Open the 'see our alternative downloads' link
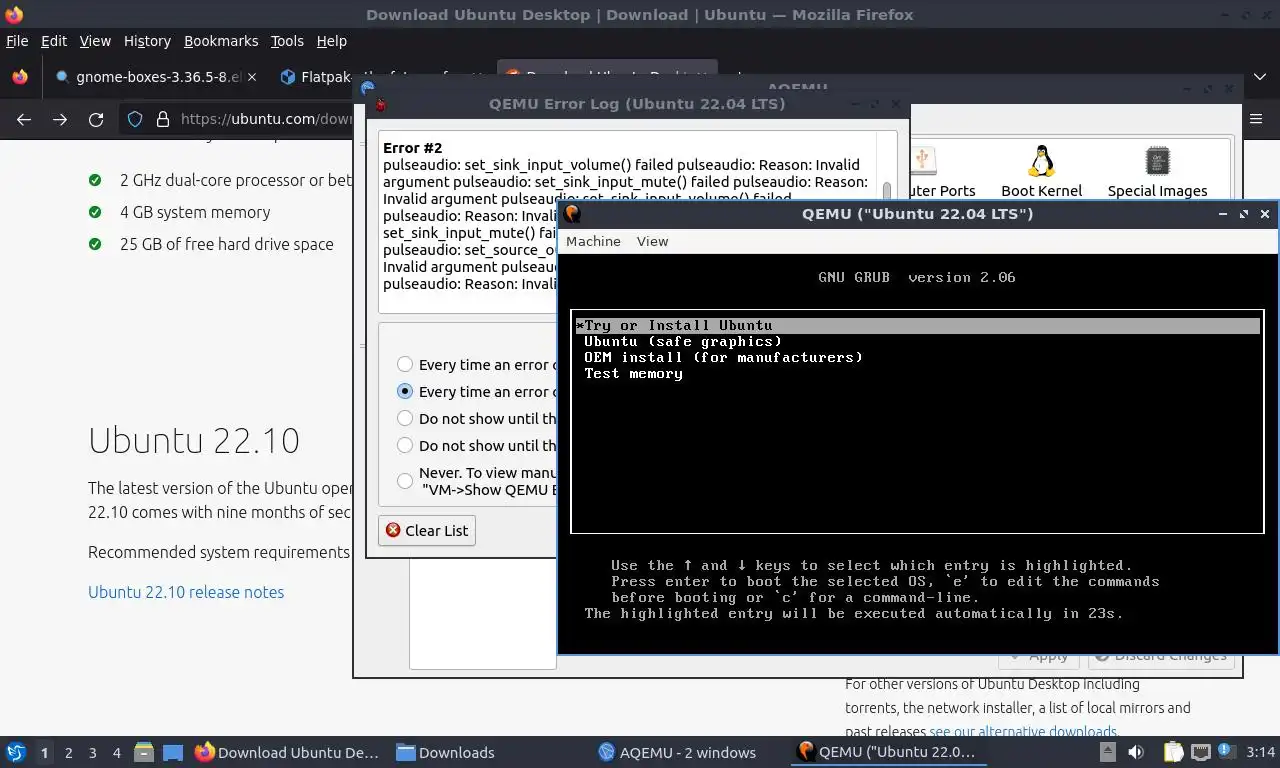 pos(1022,731)
